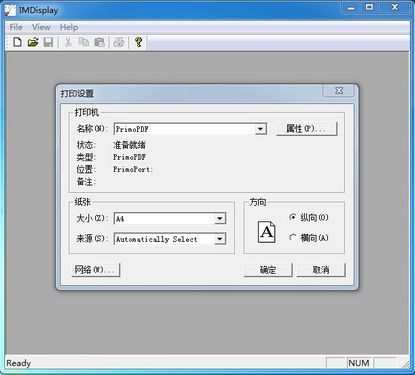Click the NUM status bar indicator
The image size is (415, 375).
click(x=359, y=363)
